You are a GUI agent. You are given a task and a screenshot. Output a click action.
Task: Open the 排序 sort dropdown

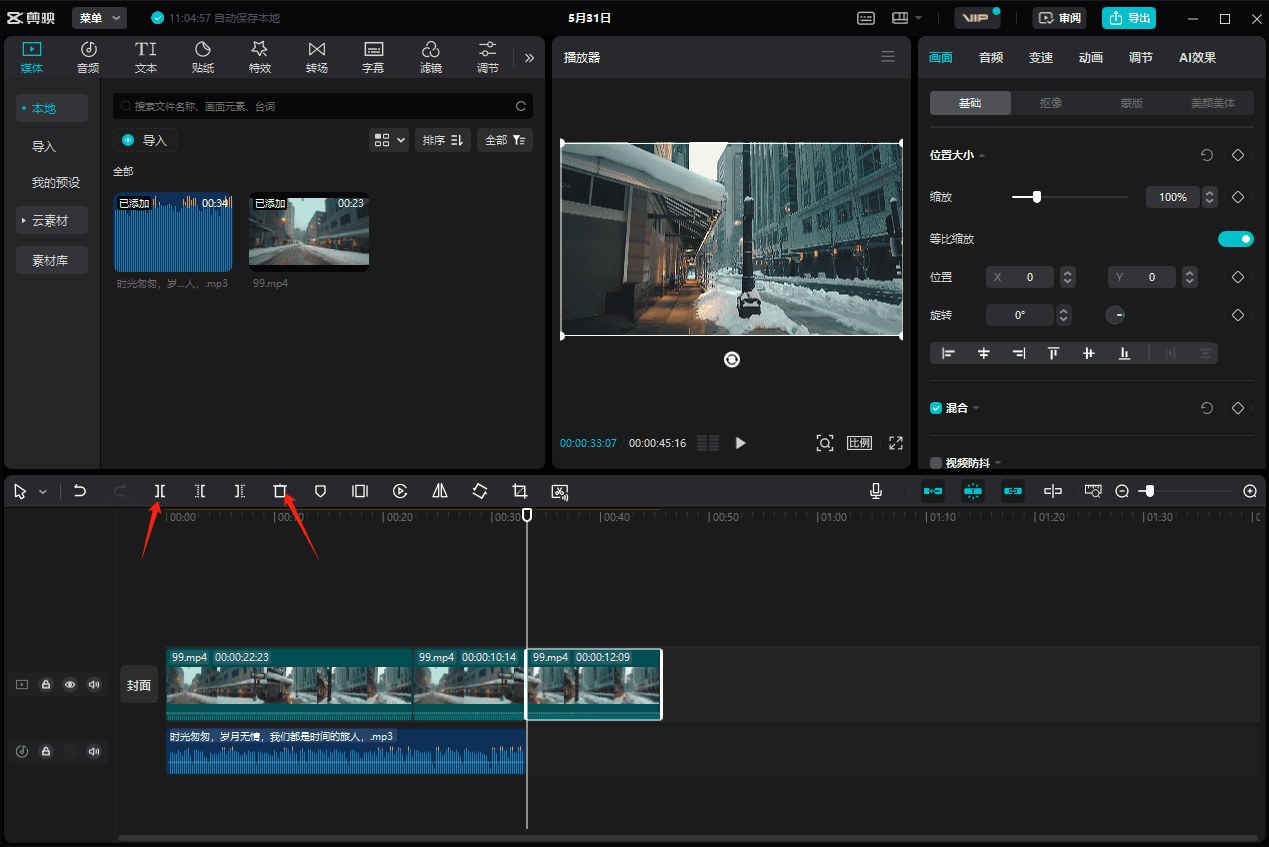(442, 140)
